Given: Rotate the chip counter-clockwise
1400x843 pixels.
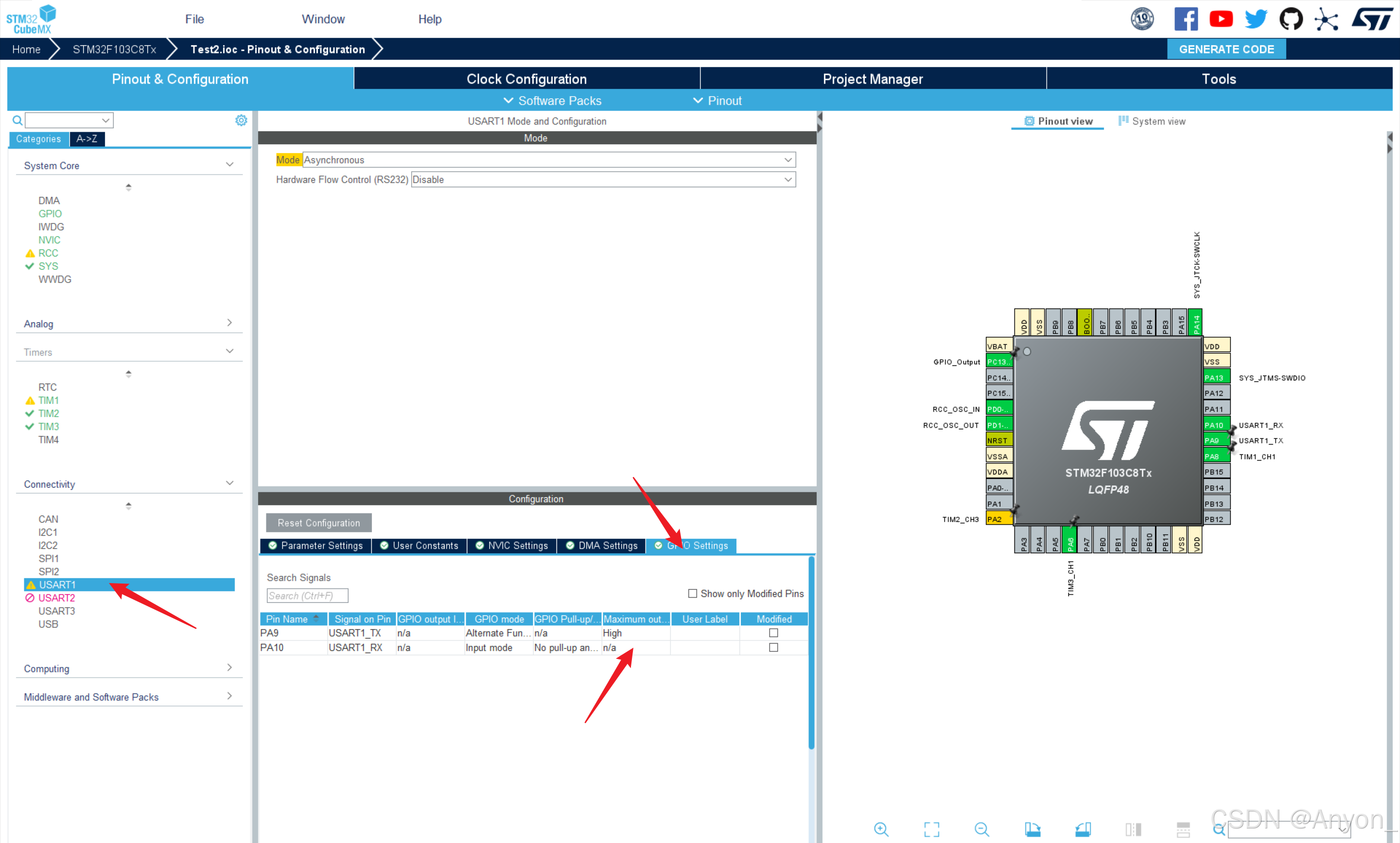Looking at the screenshot, I should pos(1083,829).
